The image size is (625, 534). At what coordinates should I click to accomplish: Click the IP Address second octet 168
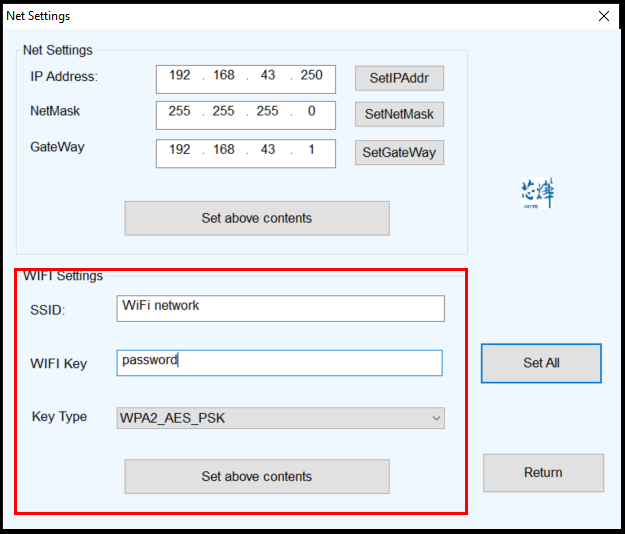224,76
